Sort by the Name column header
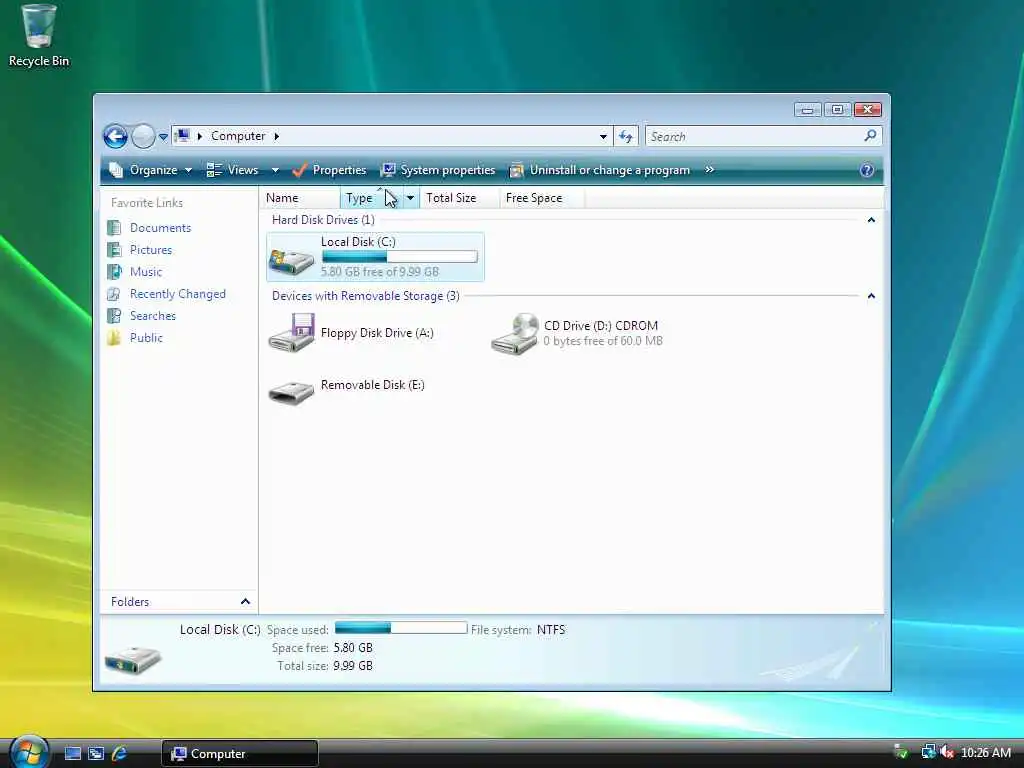The width and height of the screenshot is (1024, 768). point(299,198)
